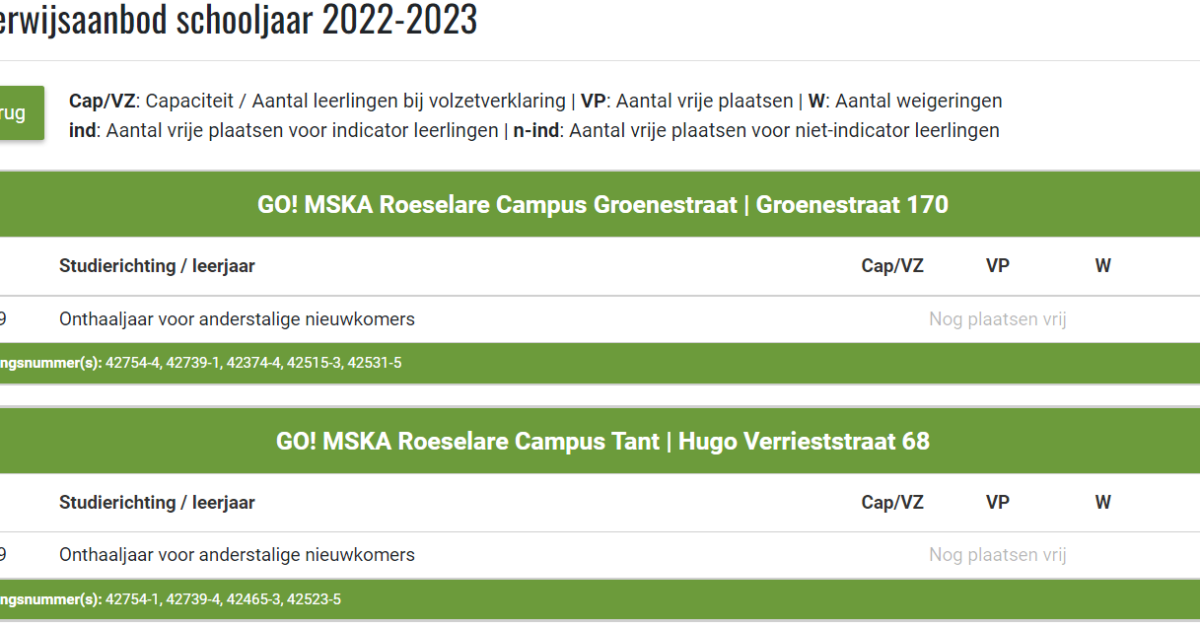This screenshot has width=1200, height=628.
Task: Click 'Nog plaatsen vrij' in Groenestraat row
Action: click(997, 320)
